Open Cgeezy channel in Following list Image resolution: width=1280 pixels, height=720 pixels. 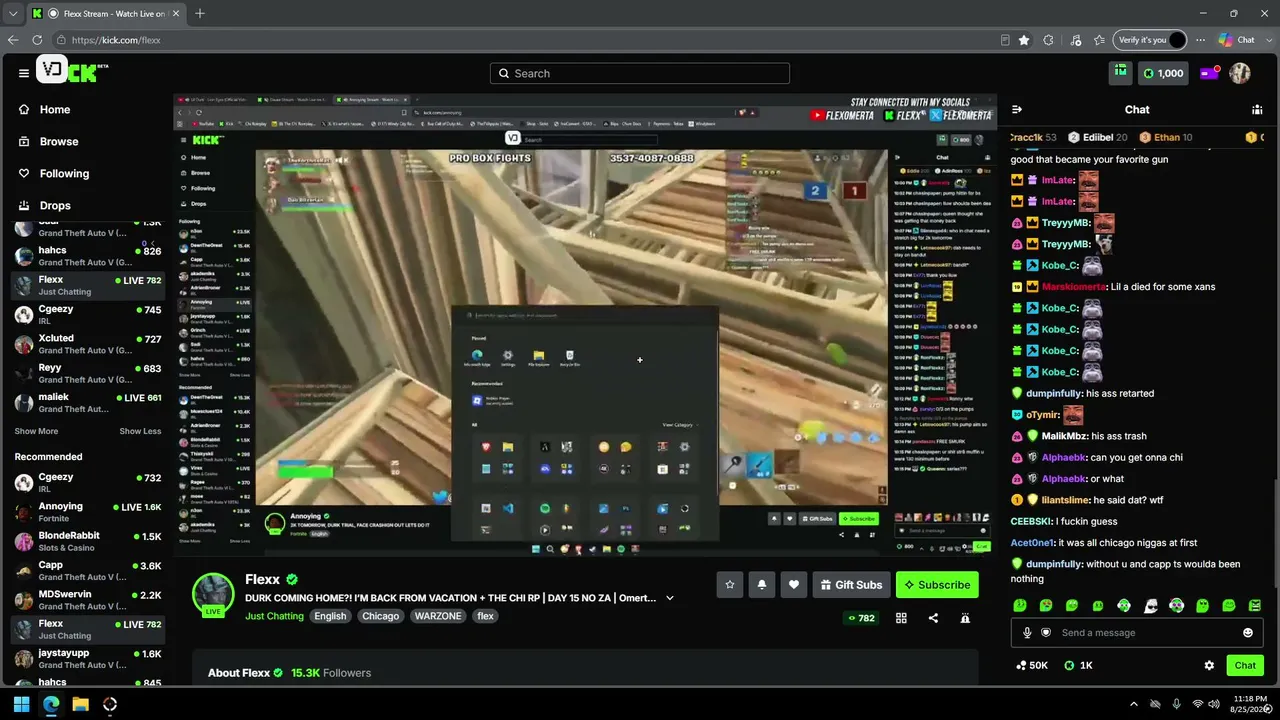pyautogui.click(x=87, y=315)
